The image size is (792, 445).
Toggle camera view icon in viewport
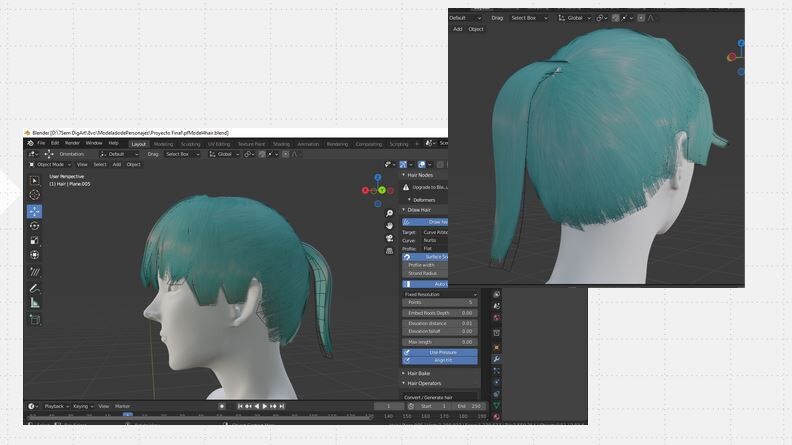click(x=390, y=239)
